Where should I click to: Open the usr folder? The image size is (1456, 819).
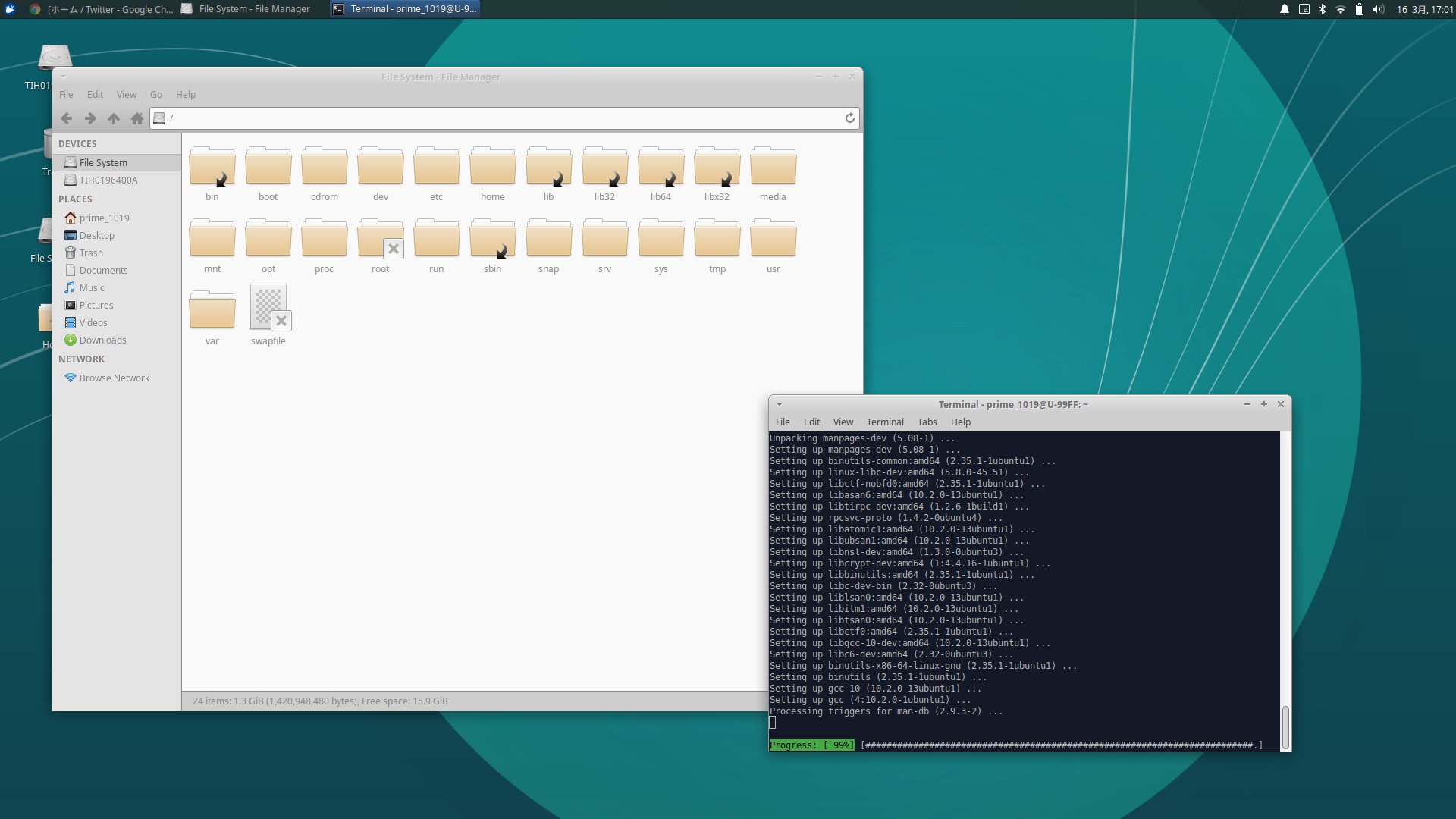pos(773,245)
